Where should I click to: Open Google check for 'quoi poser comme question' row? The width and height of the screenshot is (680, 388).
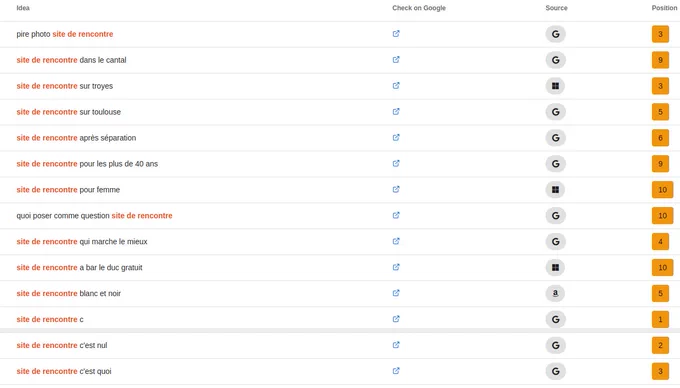(x=396, y=215)
